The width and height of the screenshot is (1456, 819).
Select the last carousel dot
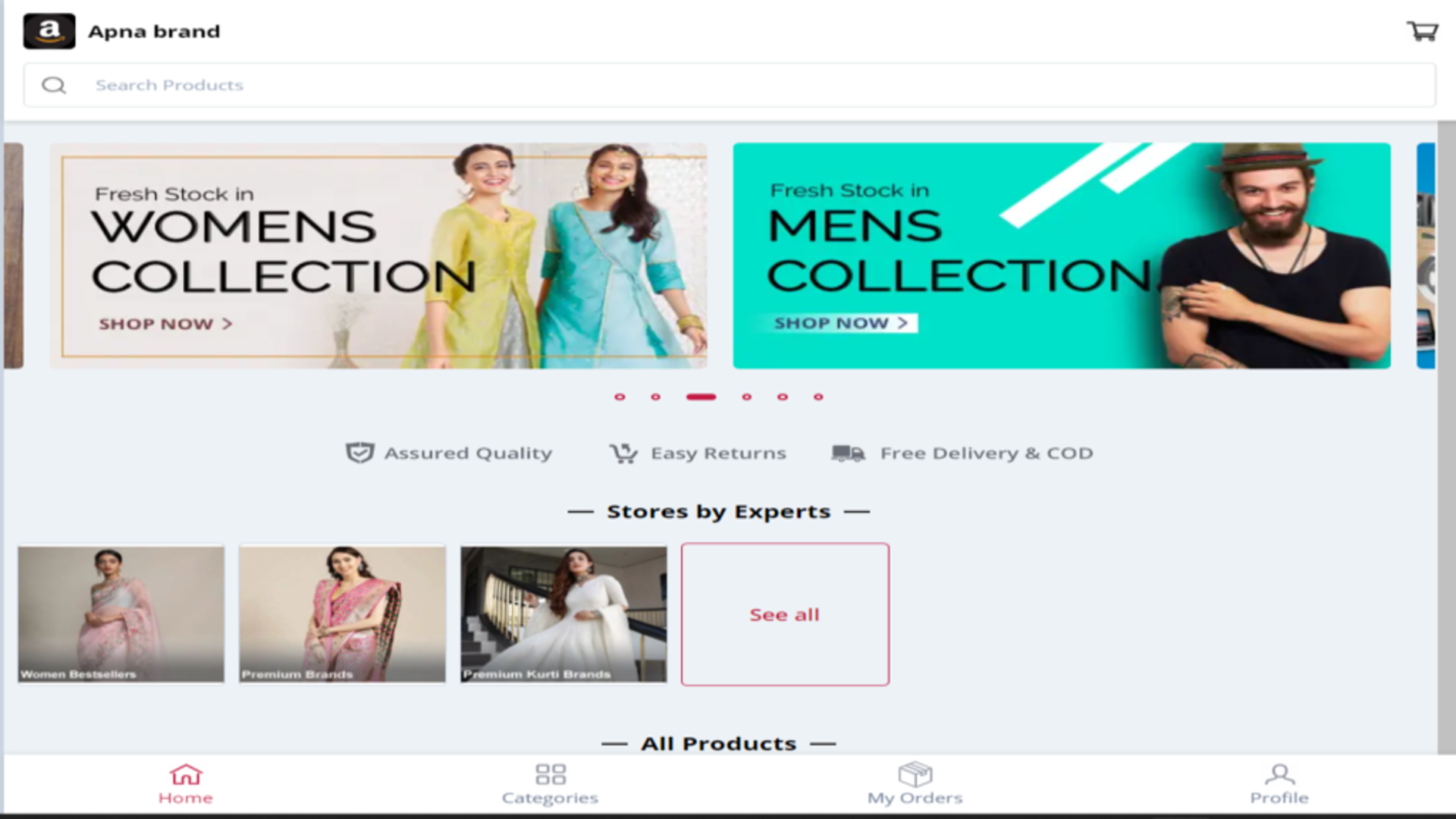point(818,397)
